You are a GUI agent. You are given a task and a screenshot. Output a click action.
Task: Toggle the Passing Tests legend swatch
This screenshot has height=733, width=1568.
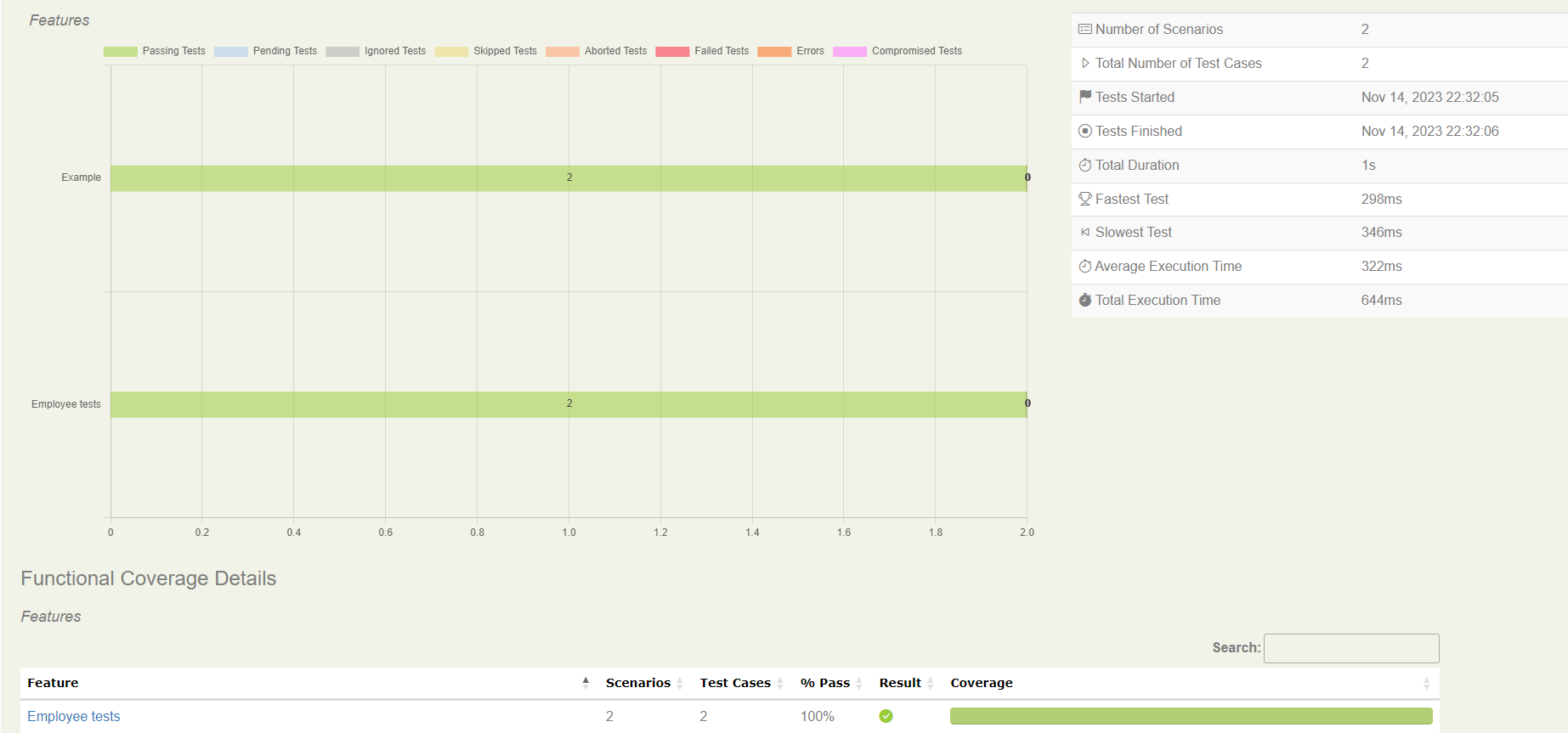121,52
